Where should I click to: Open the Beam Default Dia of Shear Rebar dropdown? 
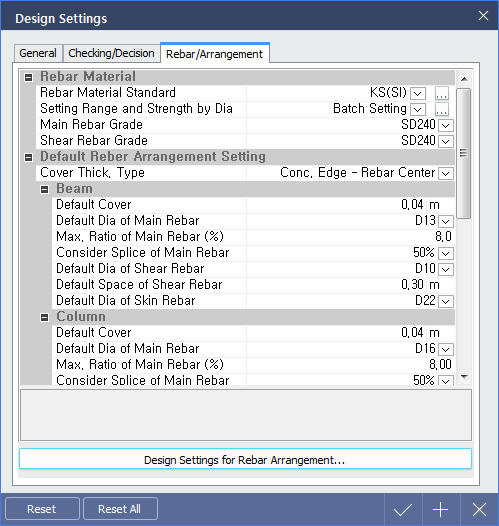click(446, 269)
